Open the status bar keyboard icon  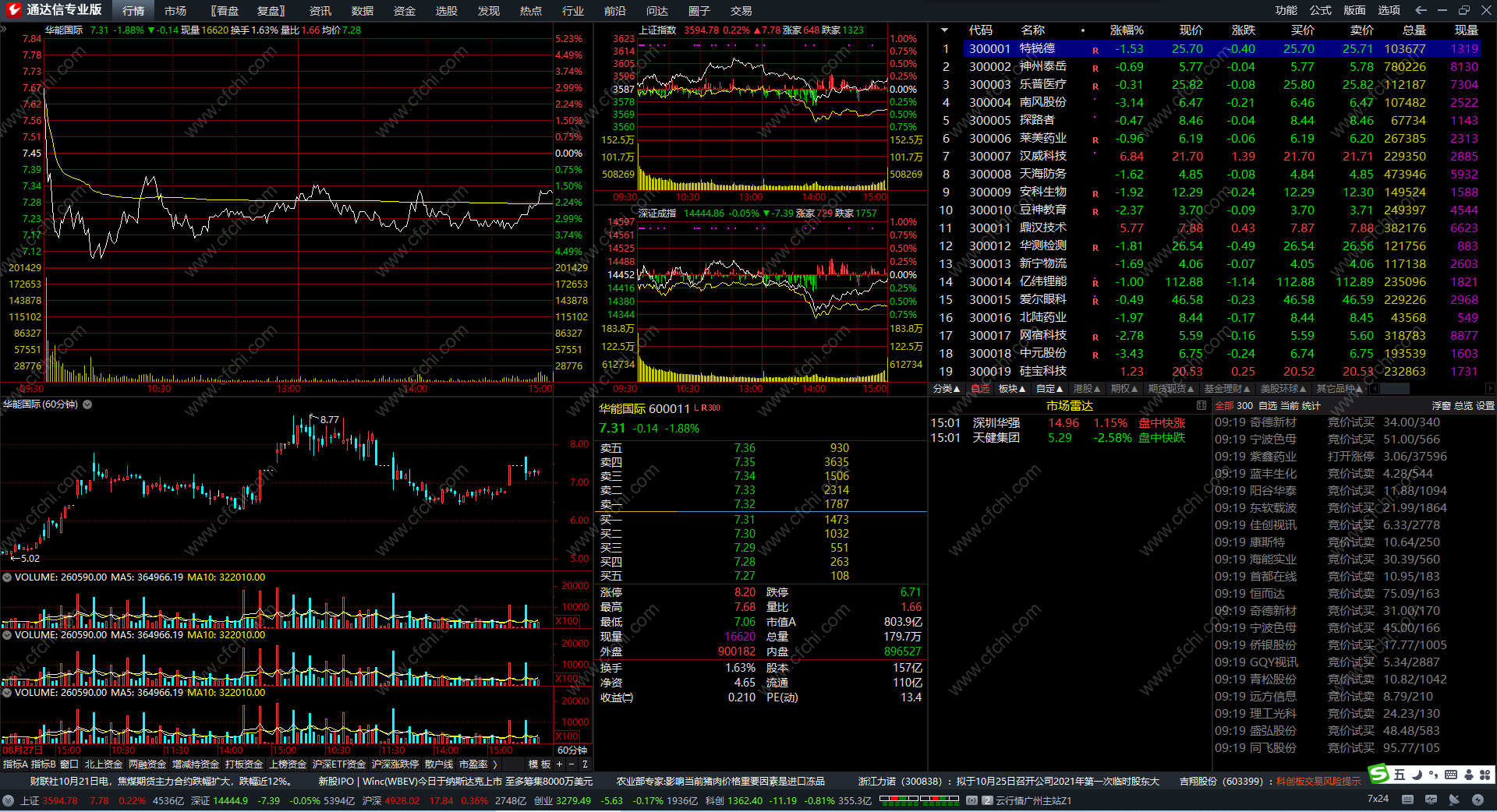coord(1407,800)
